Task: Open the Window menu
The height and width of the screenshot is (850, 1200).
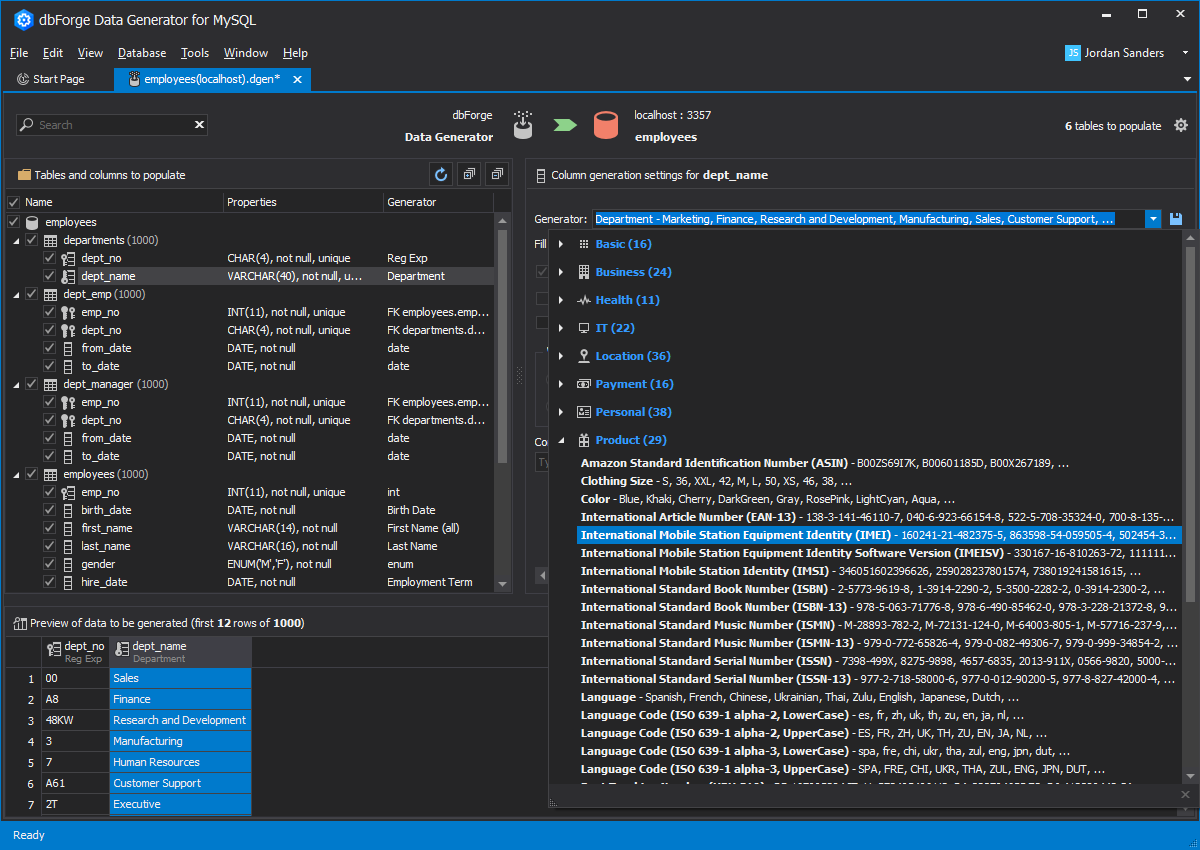Action: (246, 53)
